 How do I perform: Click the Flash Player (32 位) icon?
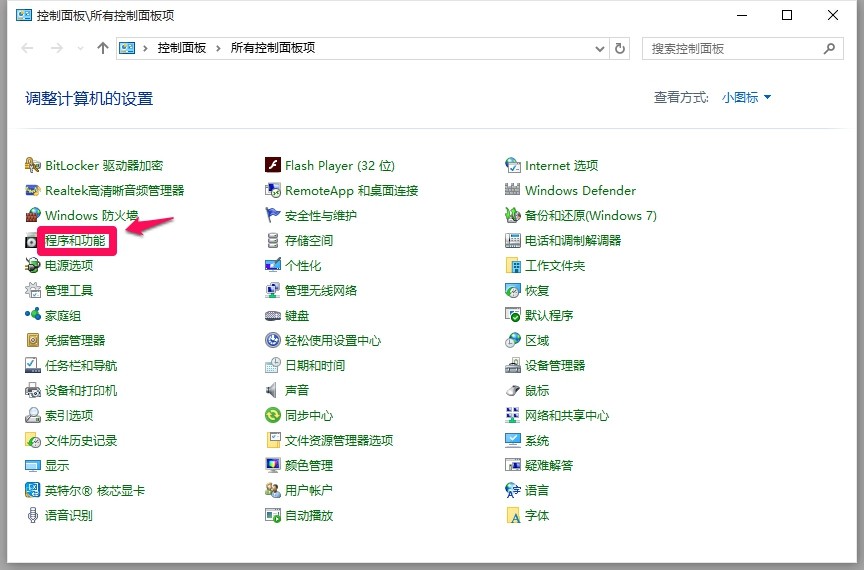click(x=273, y=165)
